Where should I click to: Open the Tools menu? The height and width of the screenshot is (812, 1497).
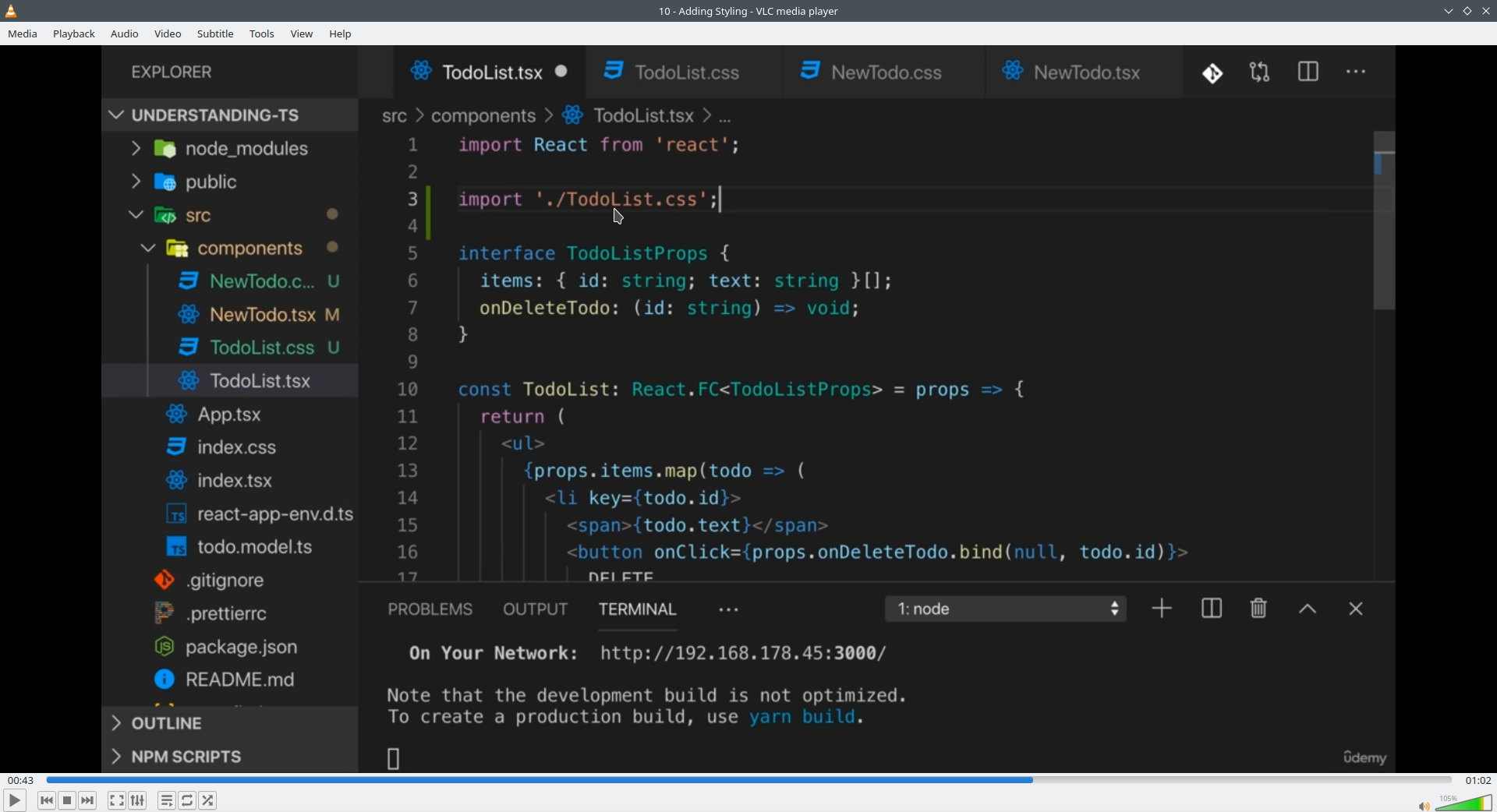(262, 34)
